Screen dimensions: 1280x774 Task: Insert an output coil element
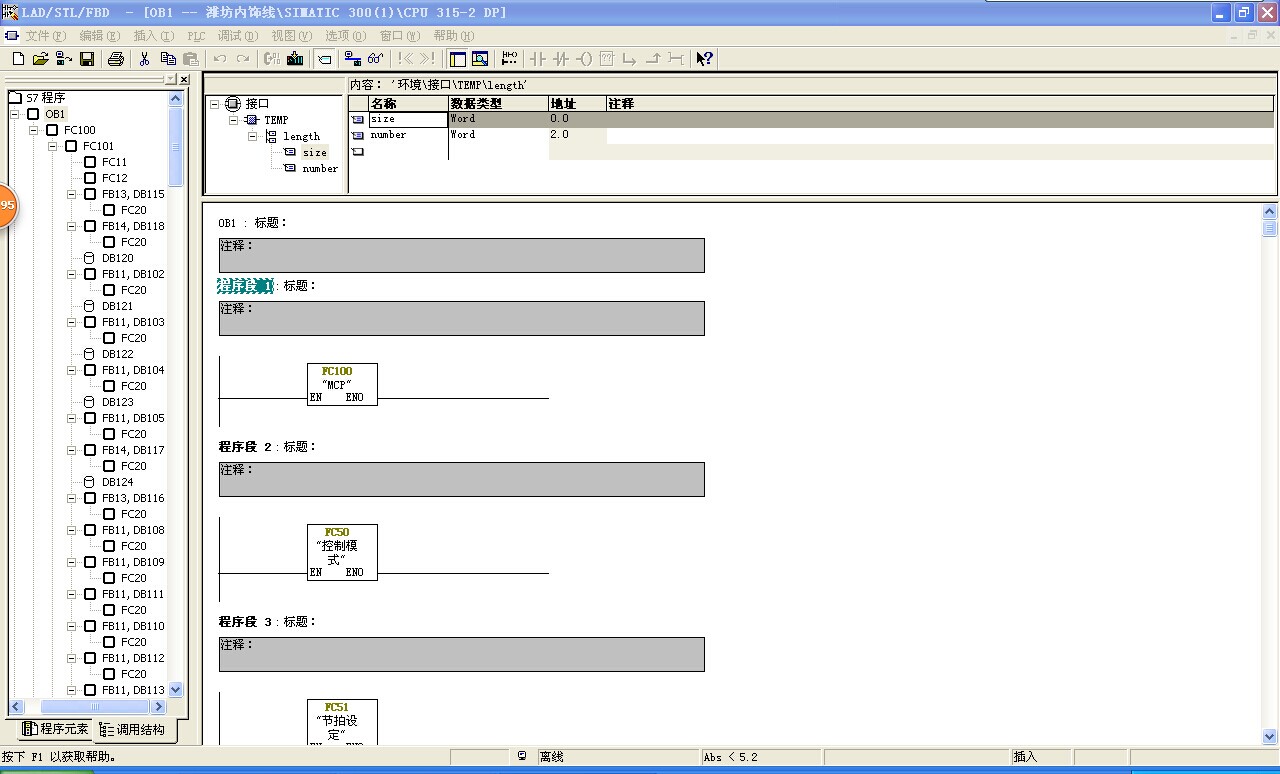(584, 59)
